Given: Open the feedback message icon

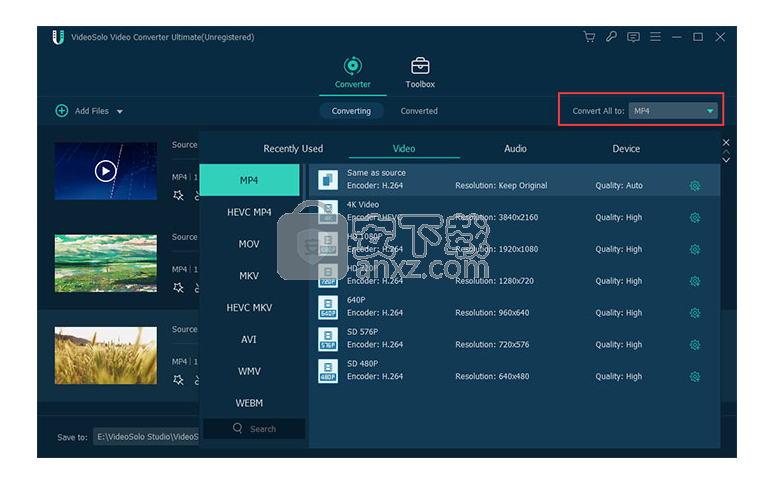Looking at the screenshot, I should [x=633, y=37].
